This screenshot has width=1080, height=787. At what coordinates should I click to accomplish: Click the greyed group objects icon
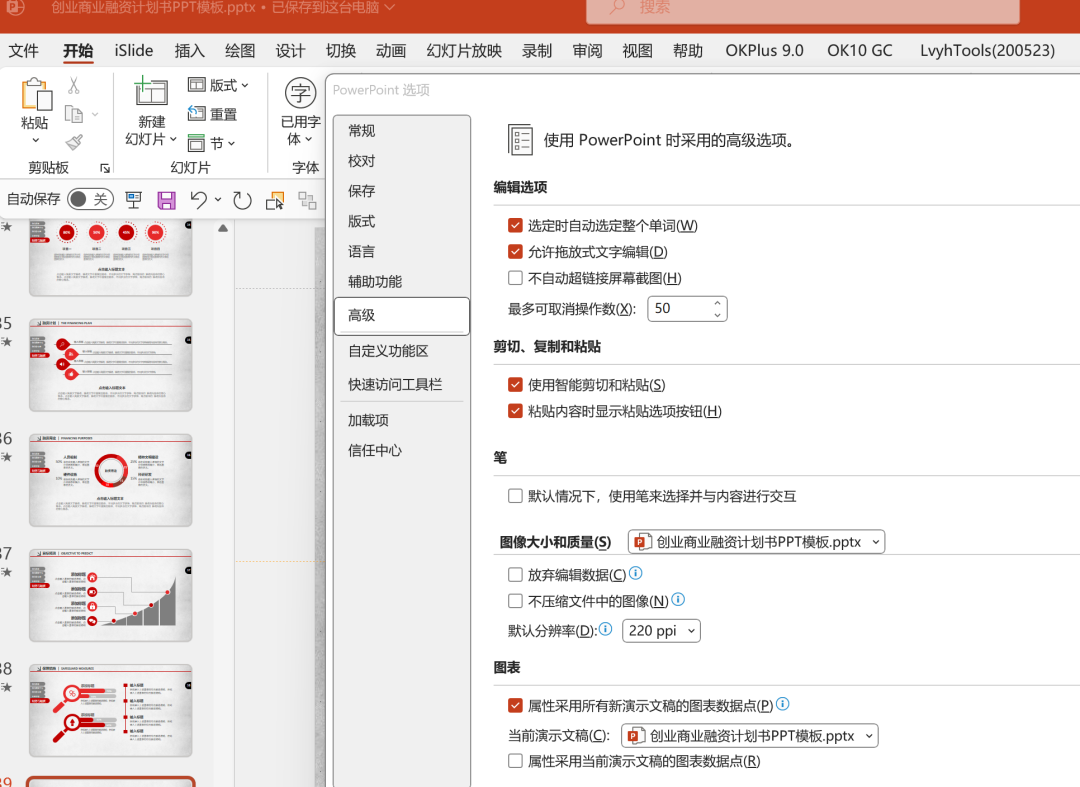(x=307, y=200)
